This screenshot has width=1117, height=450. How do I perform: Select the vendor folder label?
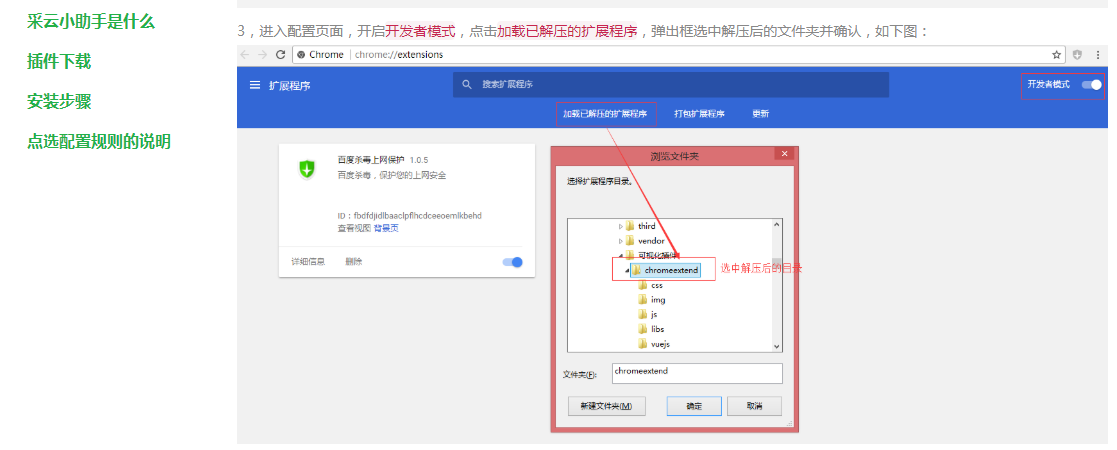tap(651, 241)
